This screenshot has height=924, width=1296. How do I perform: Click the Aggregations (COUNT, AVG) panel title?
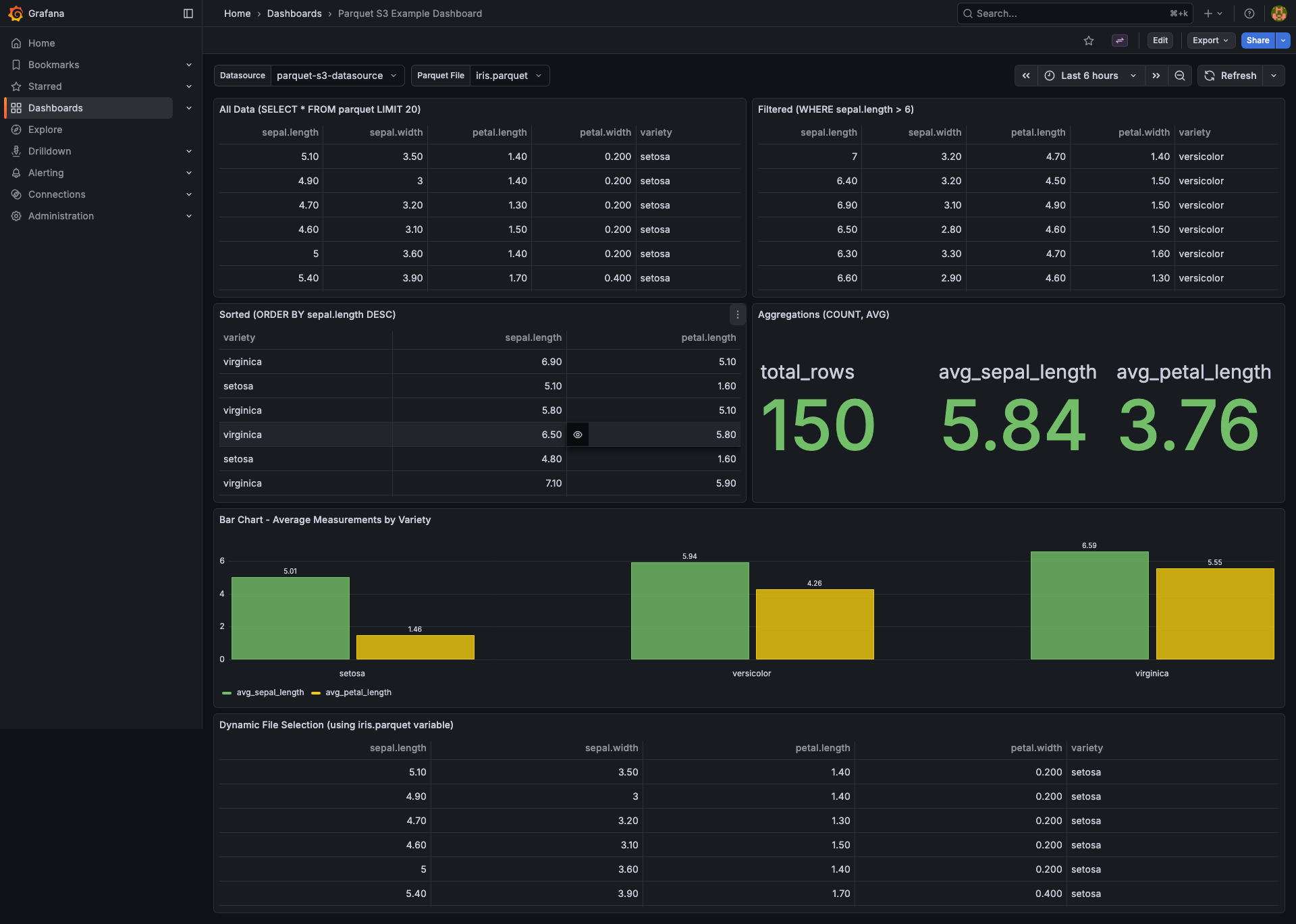[x=823, y=315]
